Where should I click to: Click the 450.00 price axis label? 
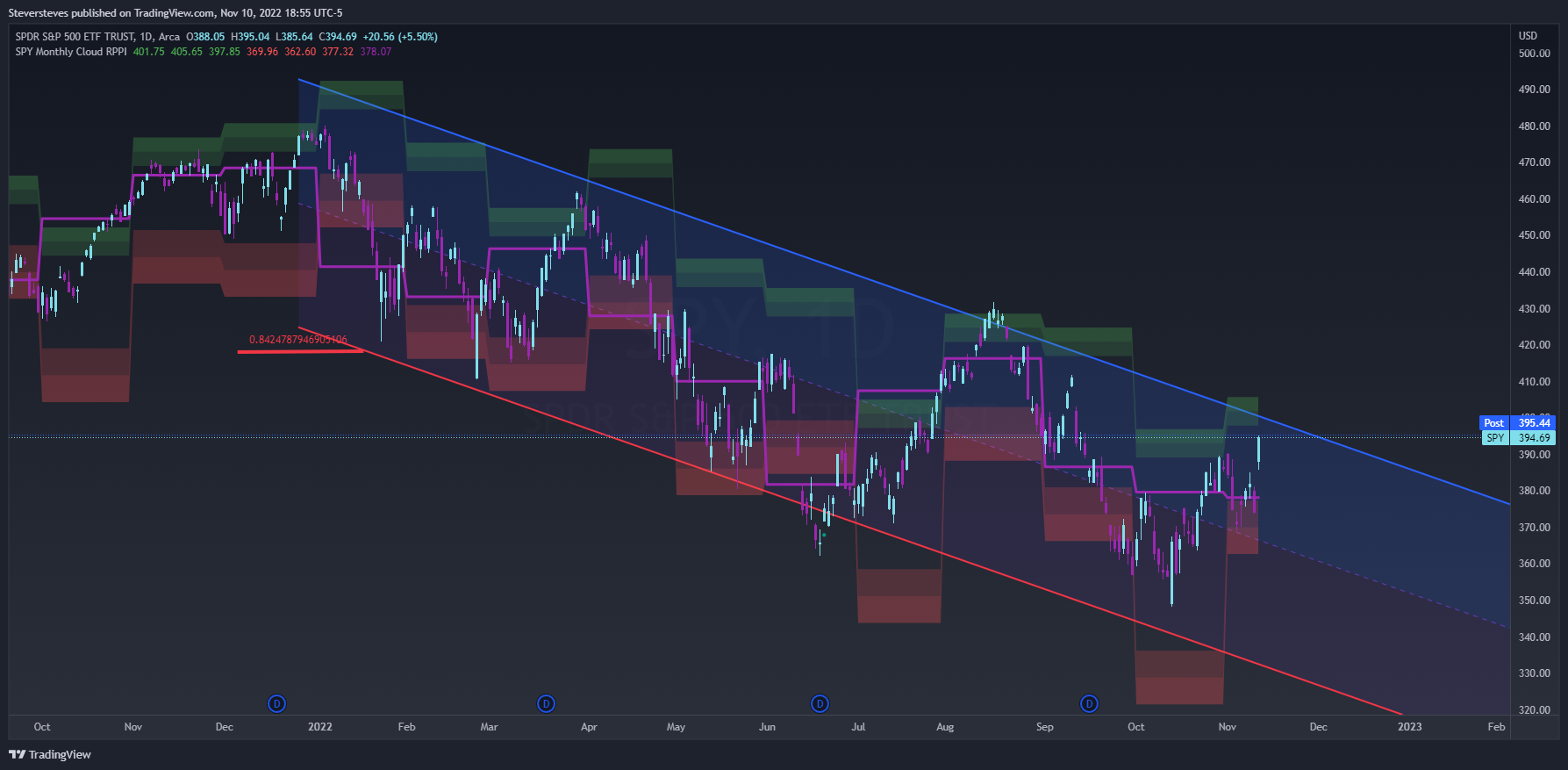(x=1534, y=235)
